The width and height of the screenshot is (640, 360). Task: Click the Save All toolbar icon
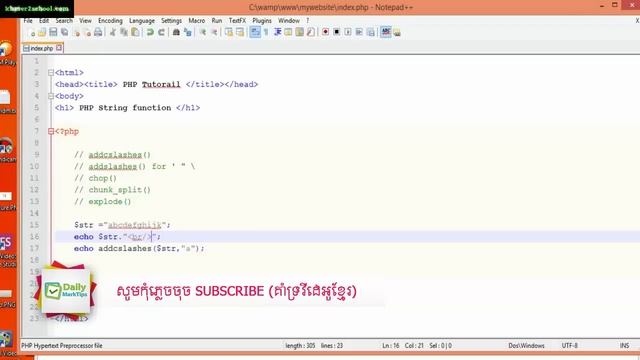pos(64,32)
